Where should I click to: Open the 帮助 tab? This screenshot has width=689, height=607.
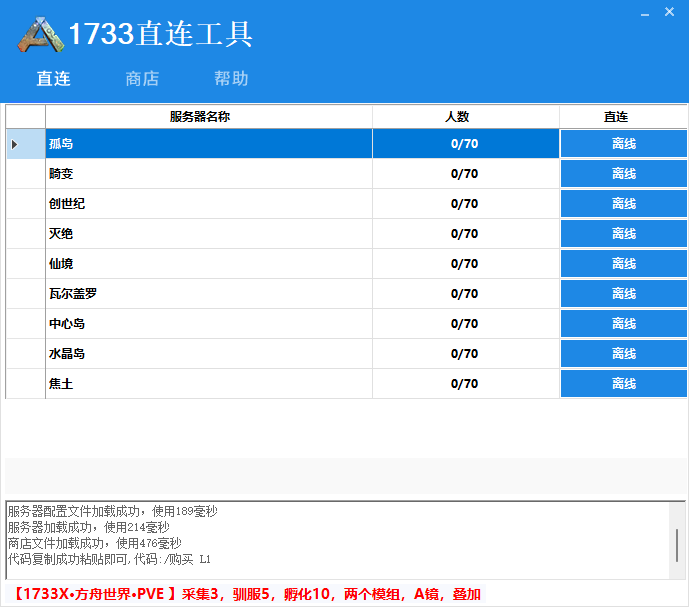[231, 79]
